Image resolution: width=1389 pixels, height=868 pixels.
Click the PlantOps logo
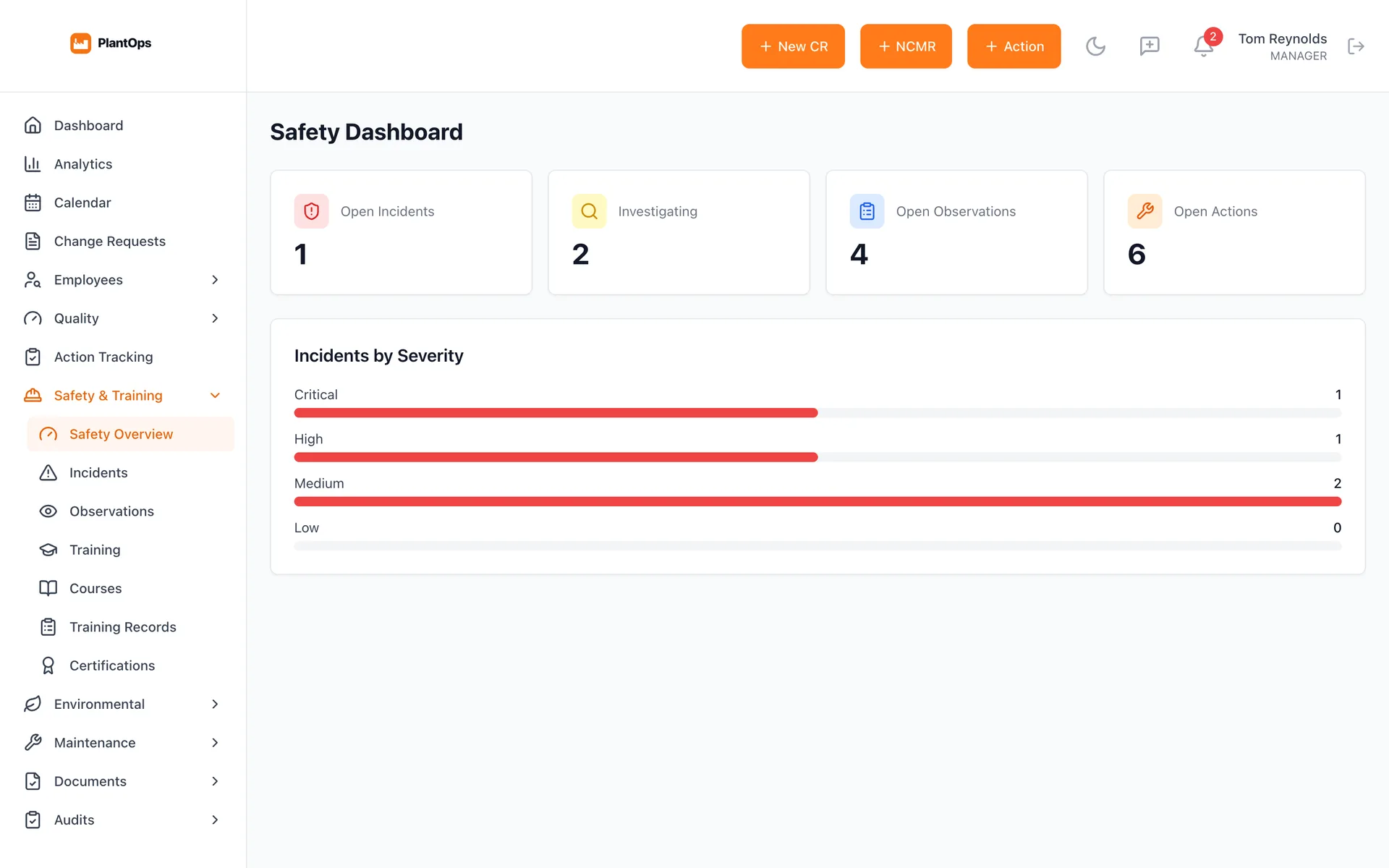pyautogui.click(x=111, y=43)
